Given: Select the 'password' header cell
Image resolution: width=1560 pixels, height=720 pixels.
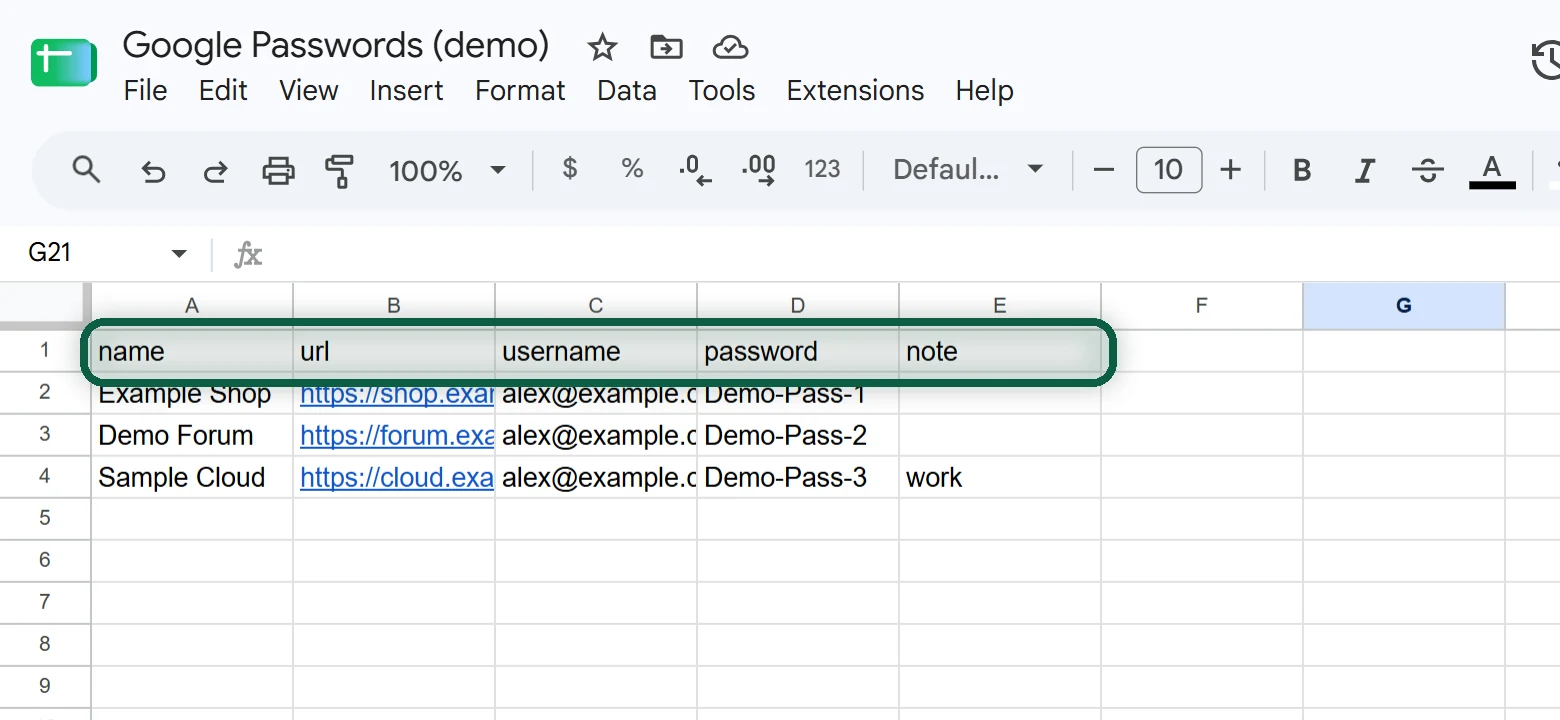Looking at the screenshot, I should click(798, 352).
